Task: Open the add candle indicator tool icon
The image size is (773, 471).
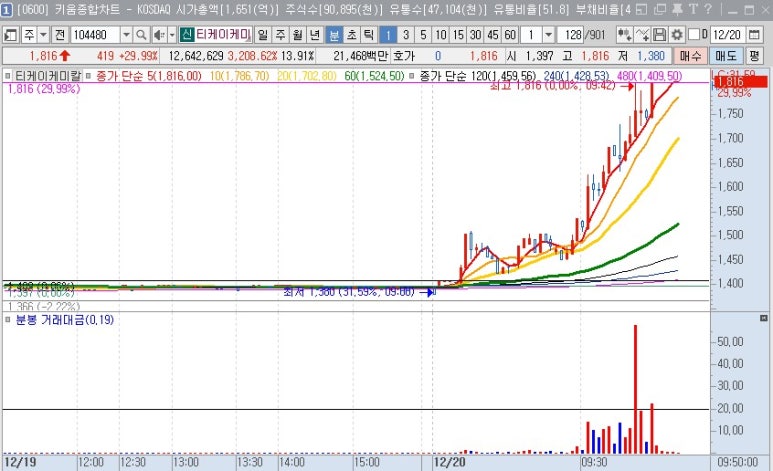Action: (x=624, y=35)
